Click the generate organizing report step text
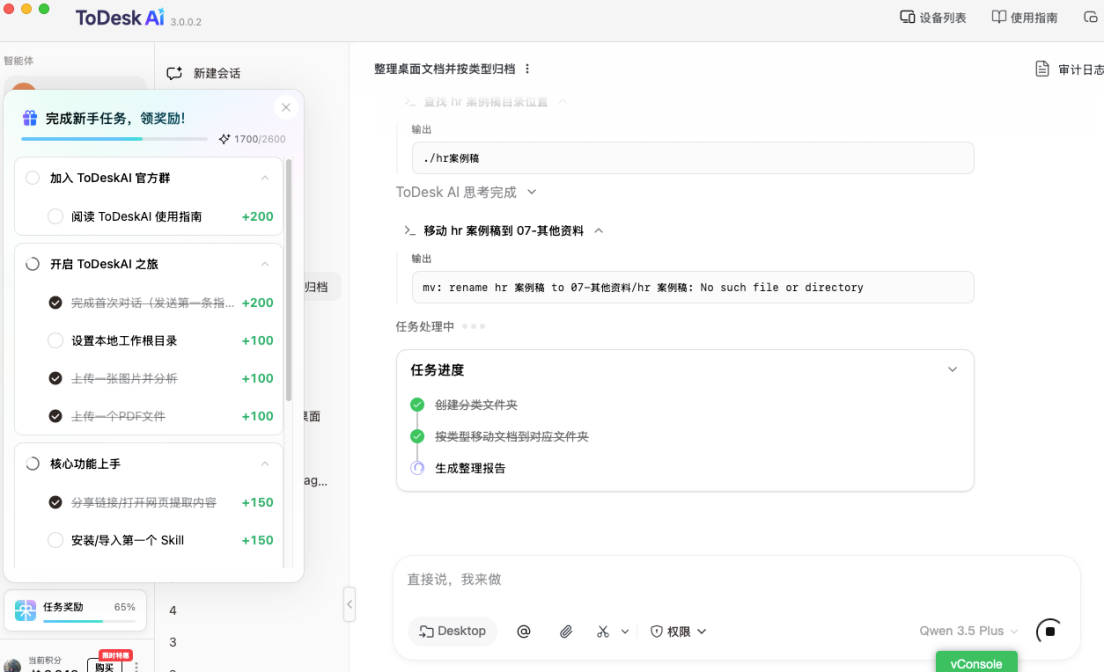Image resolution: width=1104 pixels, height=672 pixels. click(x=470, y=468)
